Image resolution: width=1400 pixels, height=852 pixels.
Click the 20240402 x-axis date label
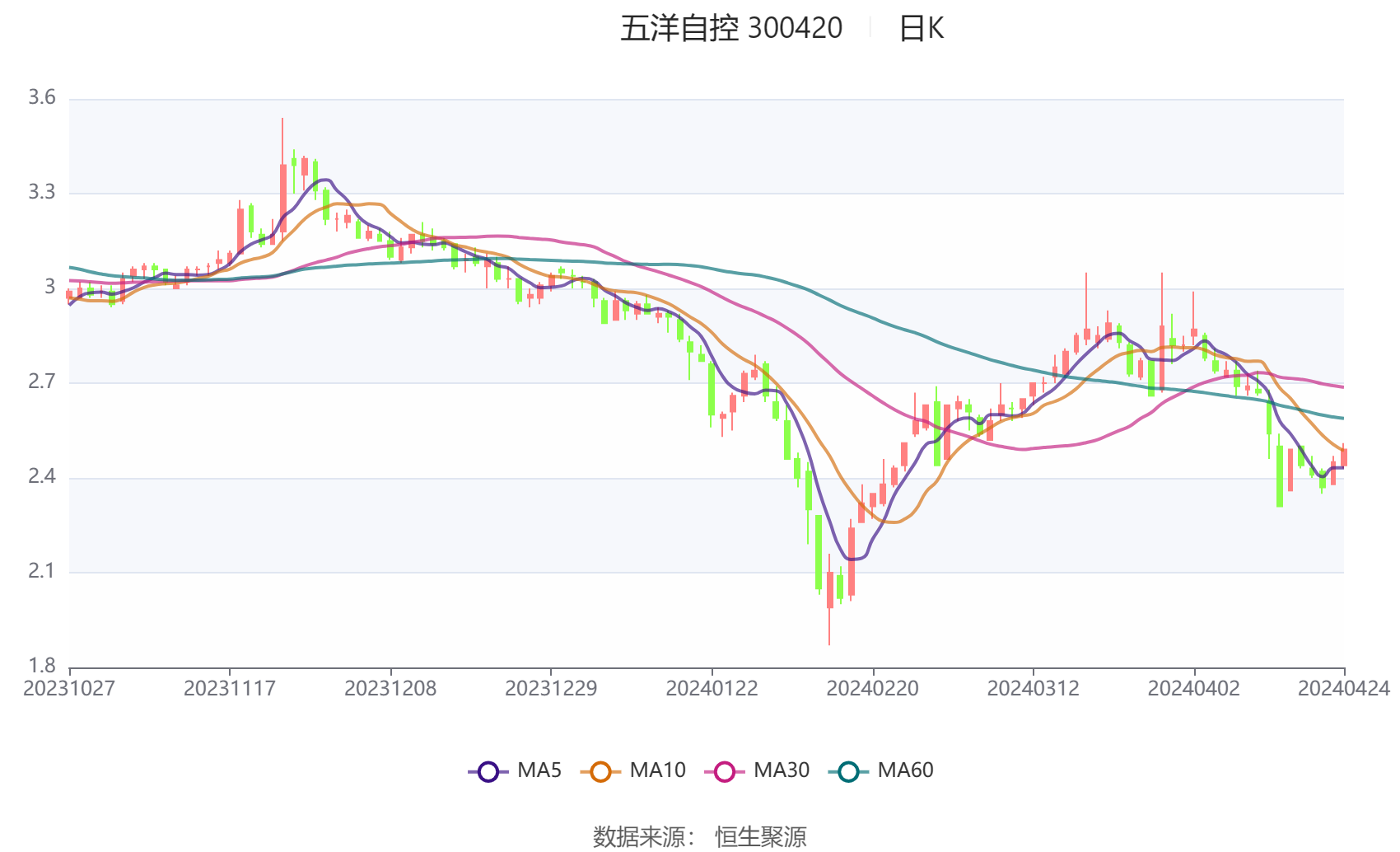[x=1193, y=689]
